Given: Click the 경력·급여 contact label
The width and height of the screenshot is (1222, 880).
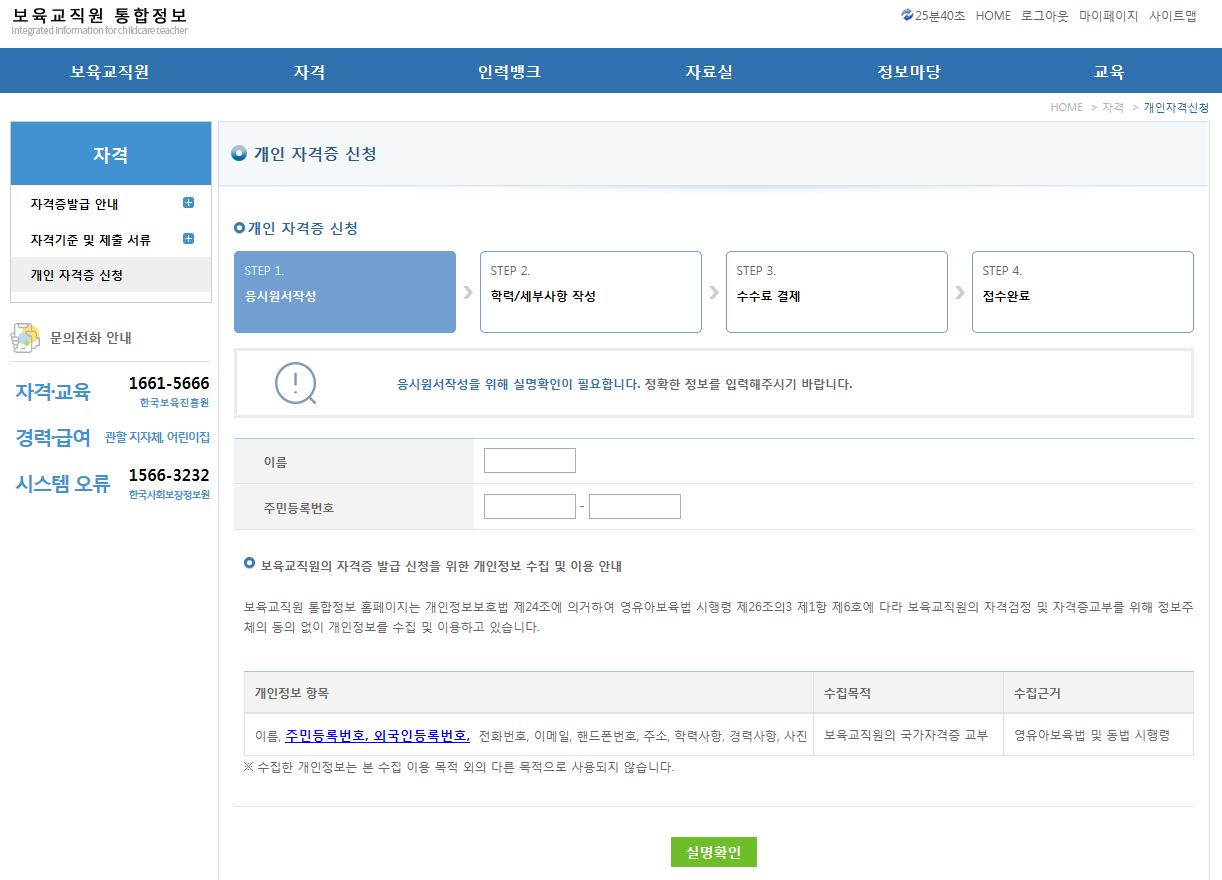Looking at the screenshot, I should click(x=53, y=438).
